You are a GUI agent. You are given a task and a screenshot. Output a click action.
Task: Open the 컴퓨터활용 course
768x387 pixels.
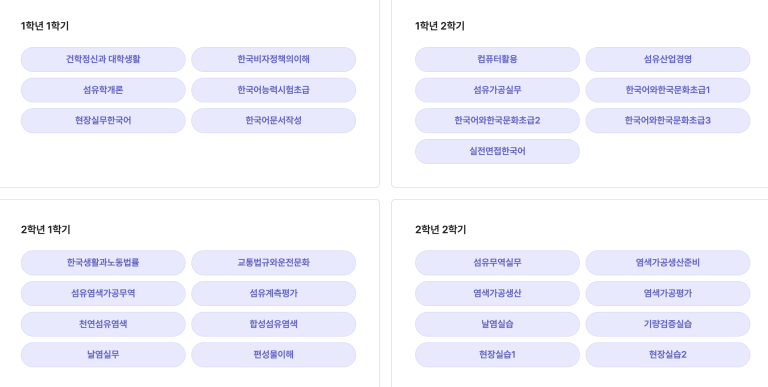coord(498,59)
